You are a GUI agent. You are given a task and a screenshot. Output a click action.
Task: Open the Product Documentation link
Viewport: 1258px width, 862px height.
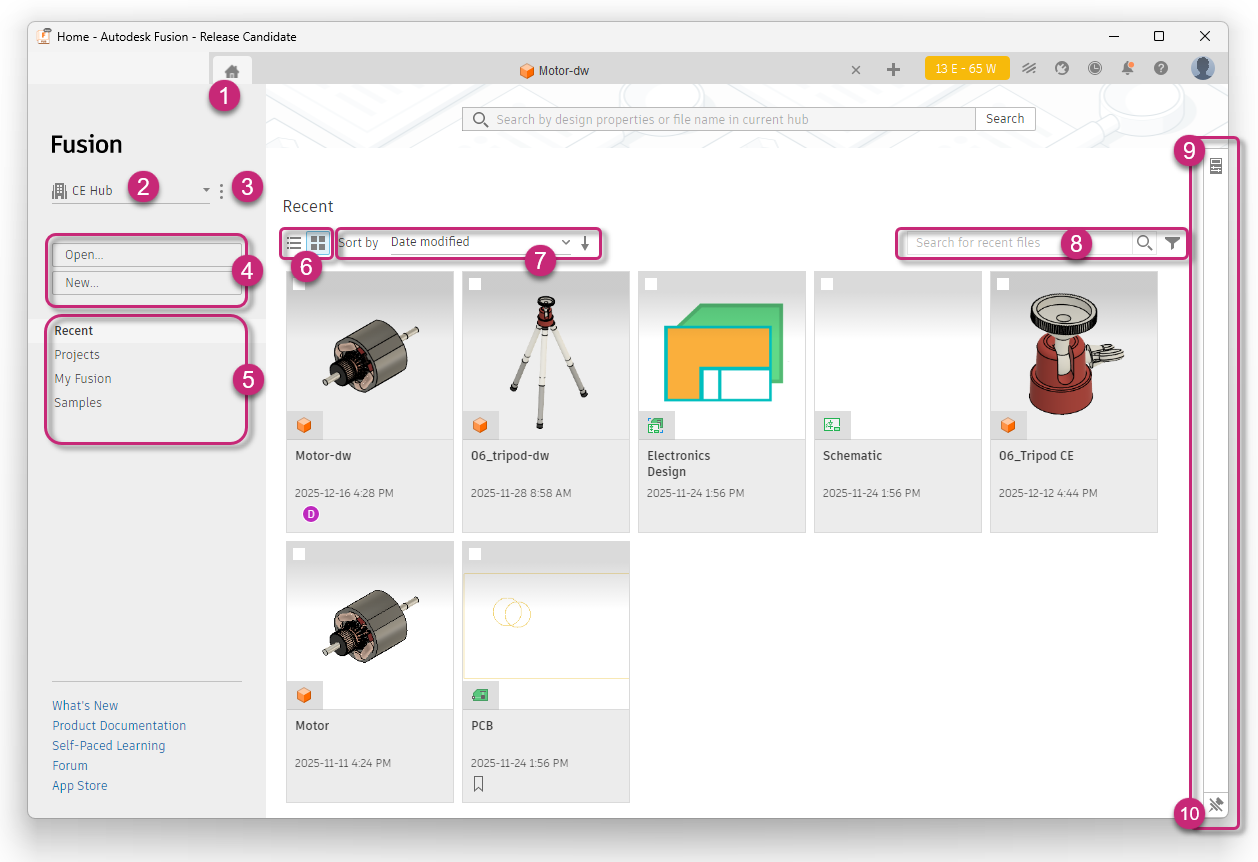(x=119, y=726)
